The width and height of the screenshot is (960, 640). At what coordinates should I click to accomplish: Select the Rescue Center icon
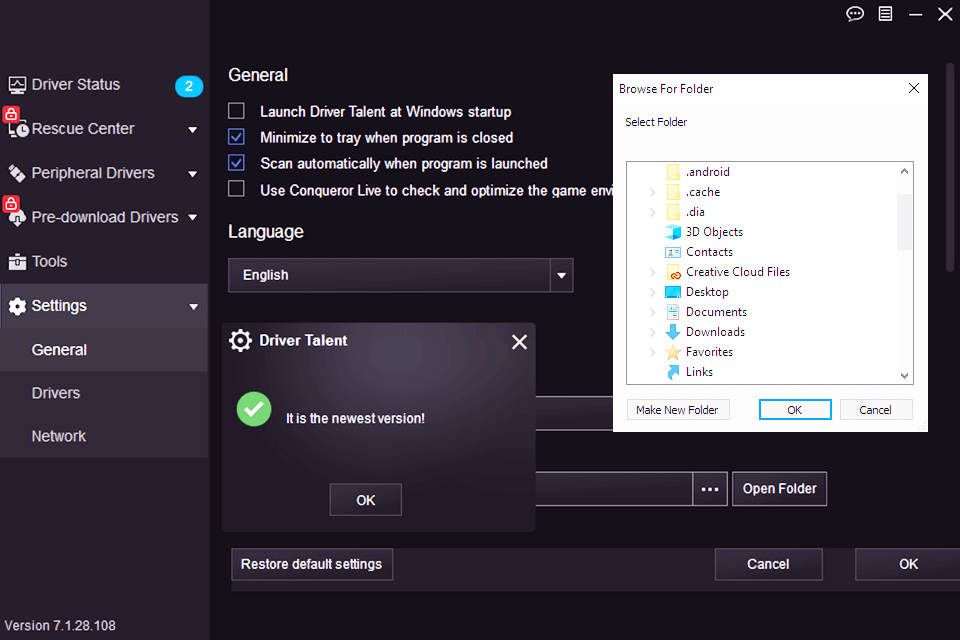pos(17,128)
